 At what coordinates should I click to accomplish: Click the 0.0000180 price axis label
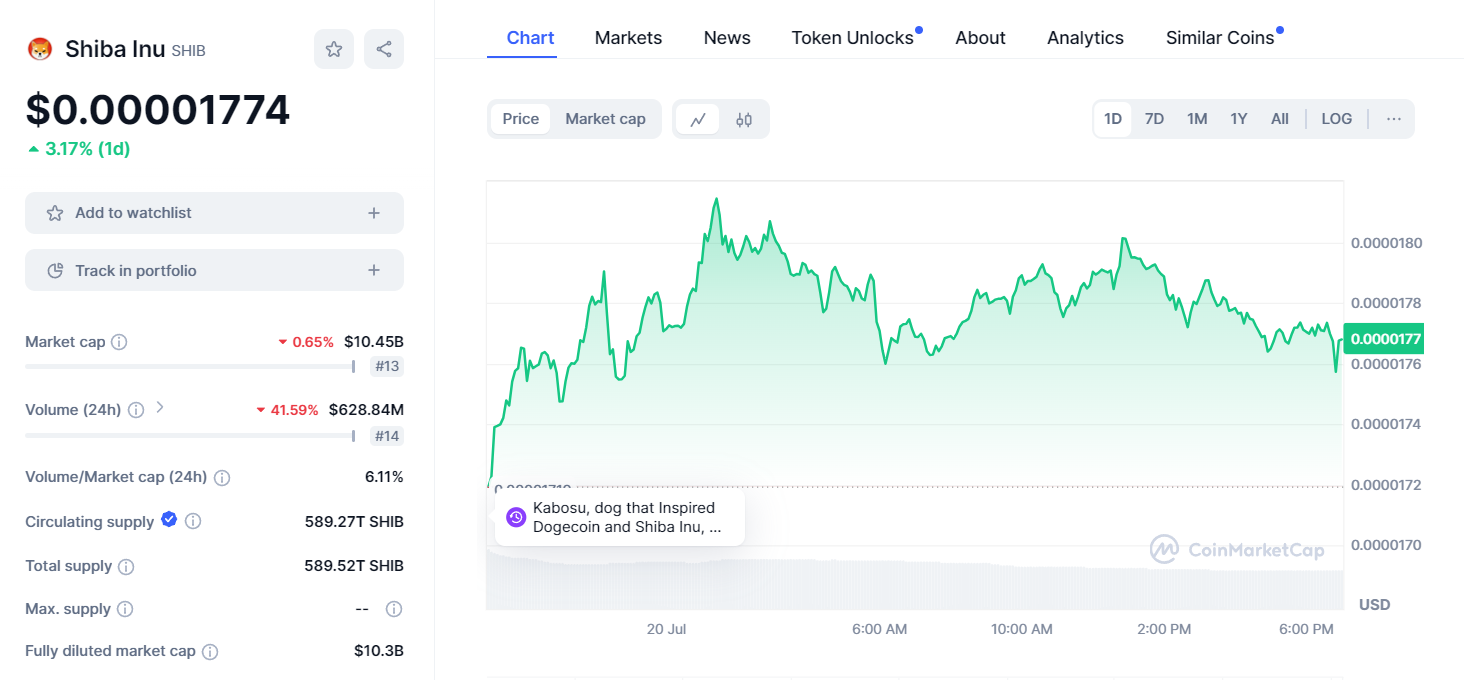point(1386,243)
